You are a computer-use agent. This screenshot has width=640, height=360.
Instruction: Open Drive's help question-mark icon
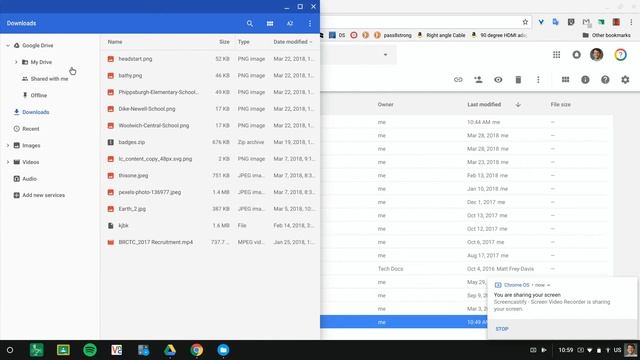point(605,80)
